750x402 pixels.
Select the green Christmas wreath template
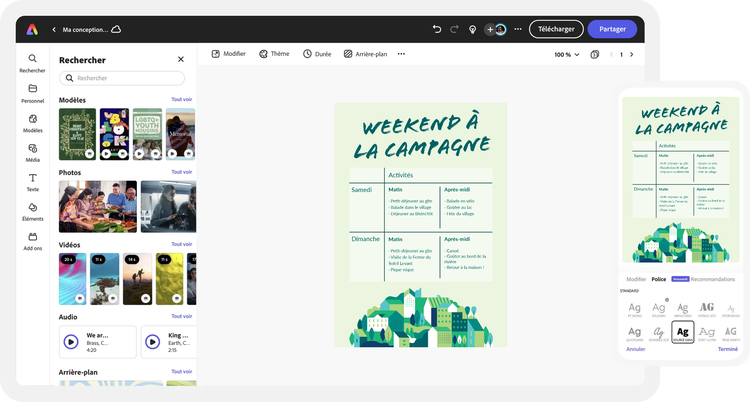click(77, 134)
